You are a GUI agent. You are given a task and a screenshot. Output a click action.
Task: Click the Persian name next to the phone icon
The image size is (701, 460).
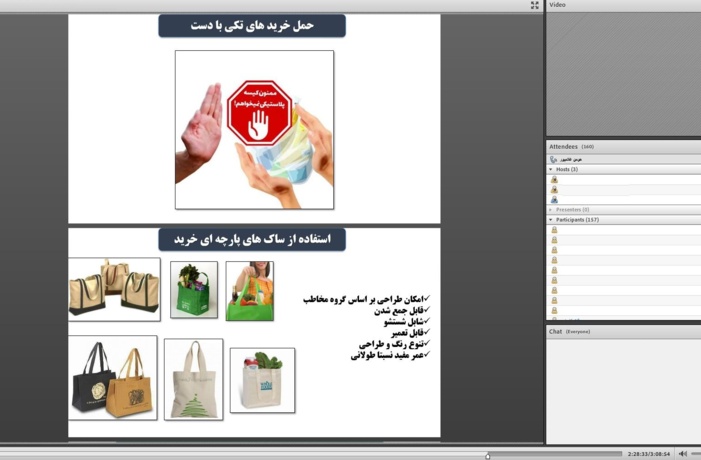click(571, 160)
